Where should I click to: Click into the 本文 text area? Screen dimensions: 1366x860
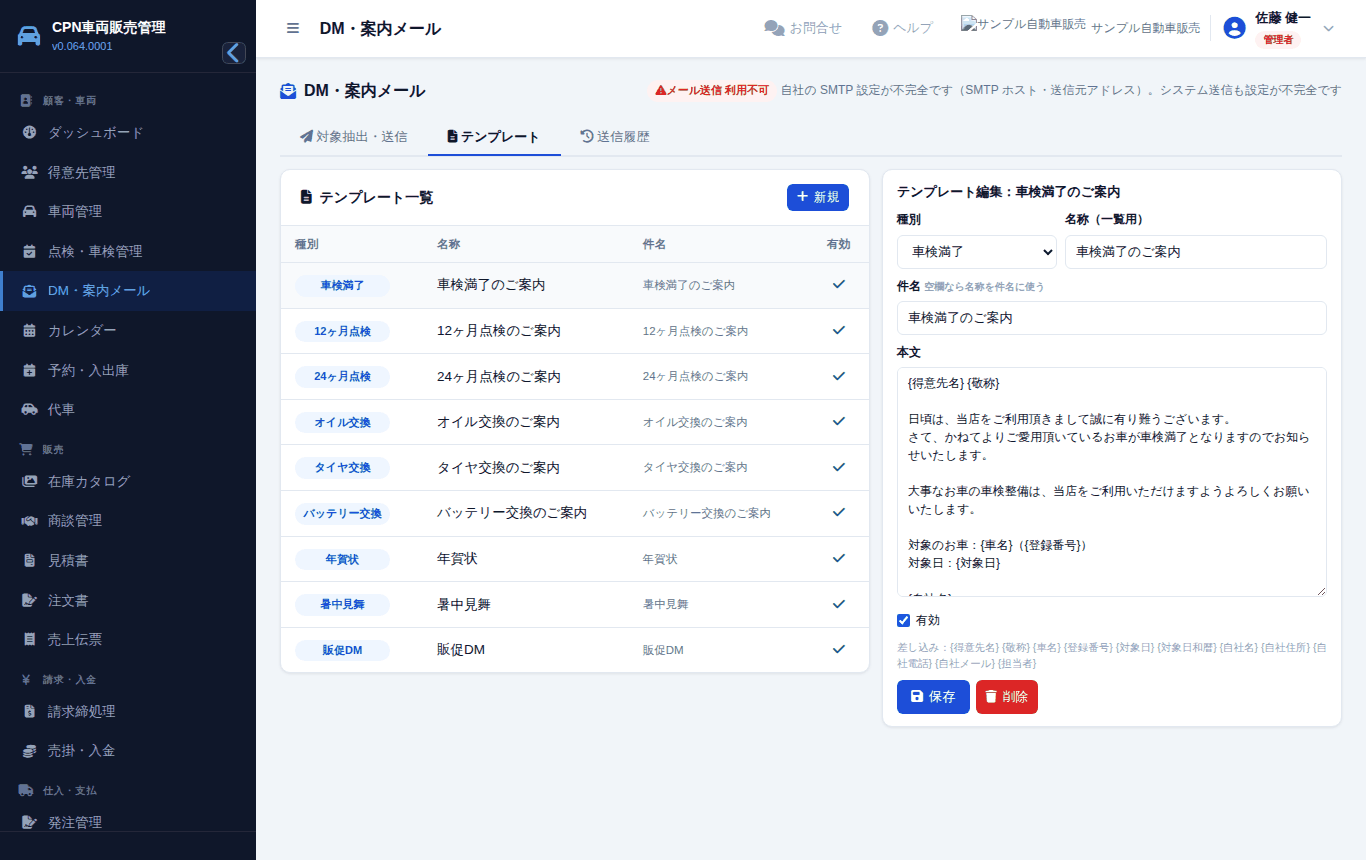(x=1112, y=482)
